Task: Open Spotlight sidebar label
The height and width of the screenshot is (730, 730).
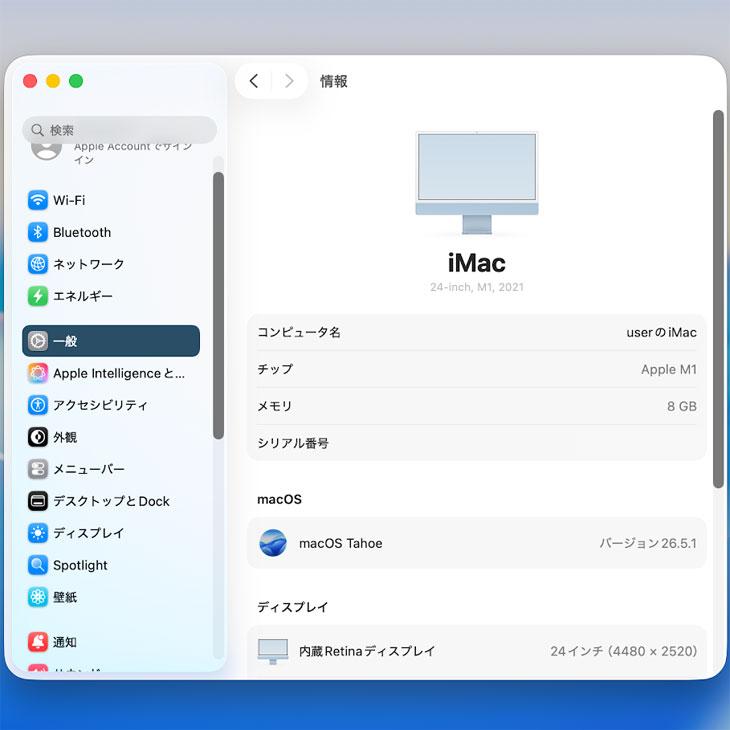Action: click(80, 565)
